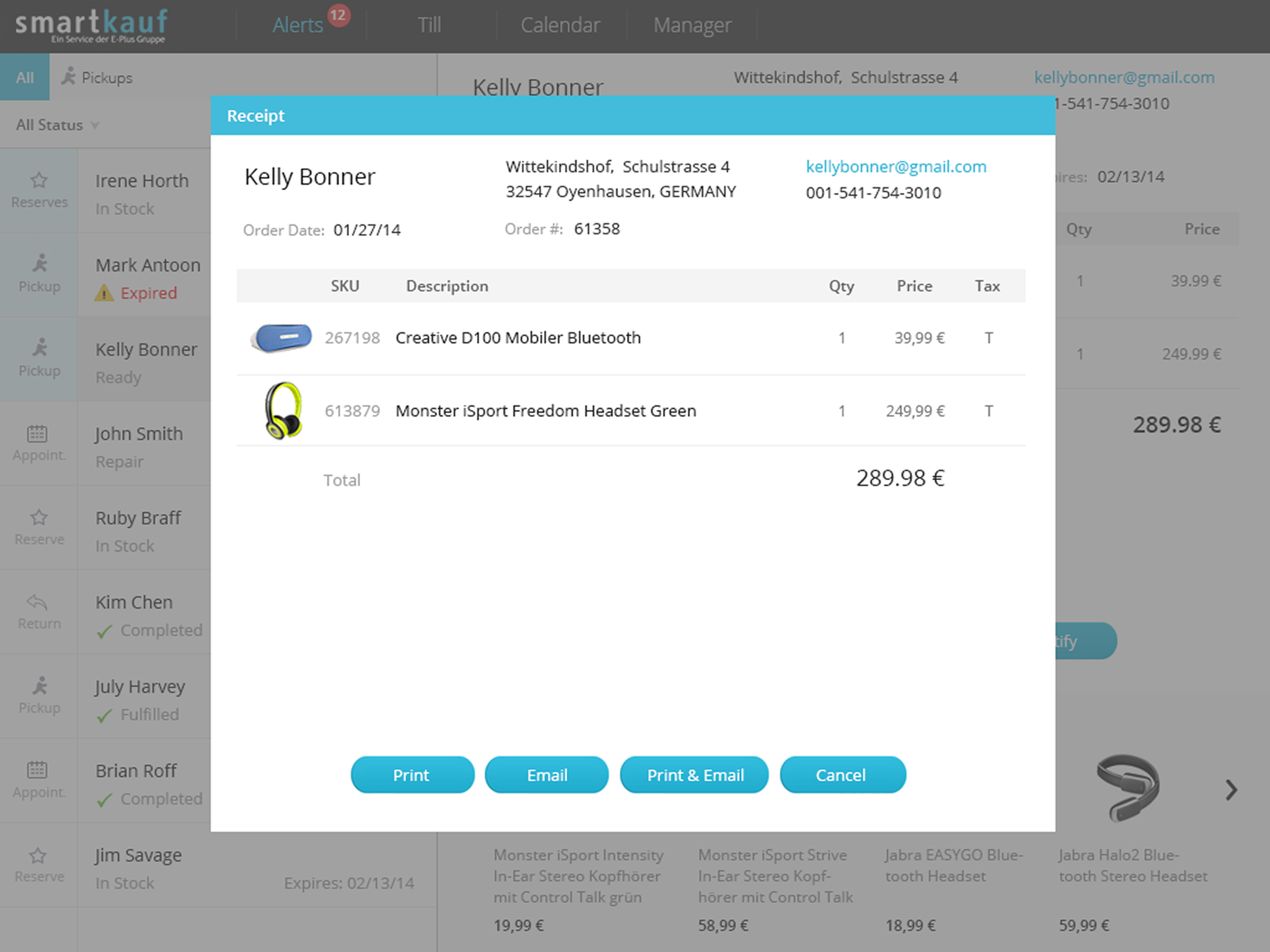
Task: Click Pickup runner icon for Mark Antoon
Action: [40, 264]
